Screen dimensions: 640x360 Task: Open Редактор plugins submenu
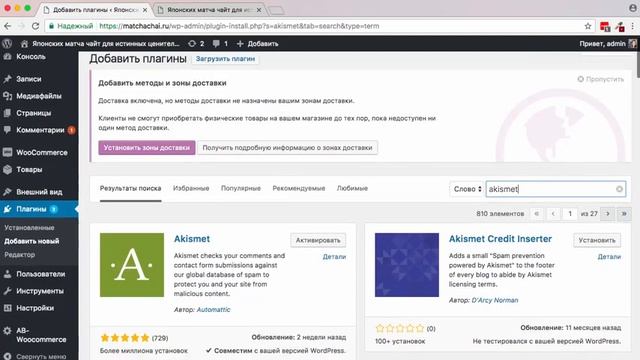pyautogui.click(x=20, y=254)
